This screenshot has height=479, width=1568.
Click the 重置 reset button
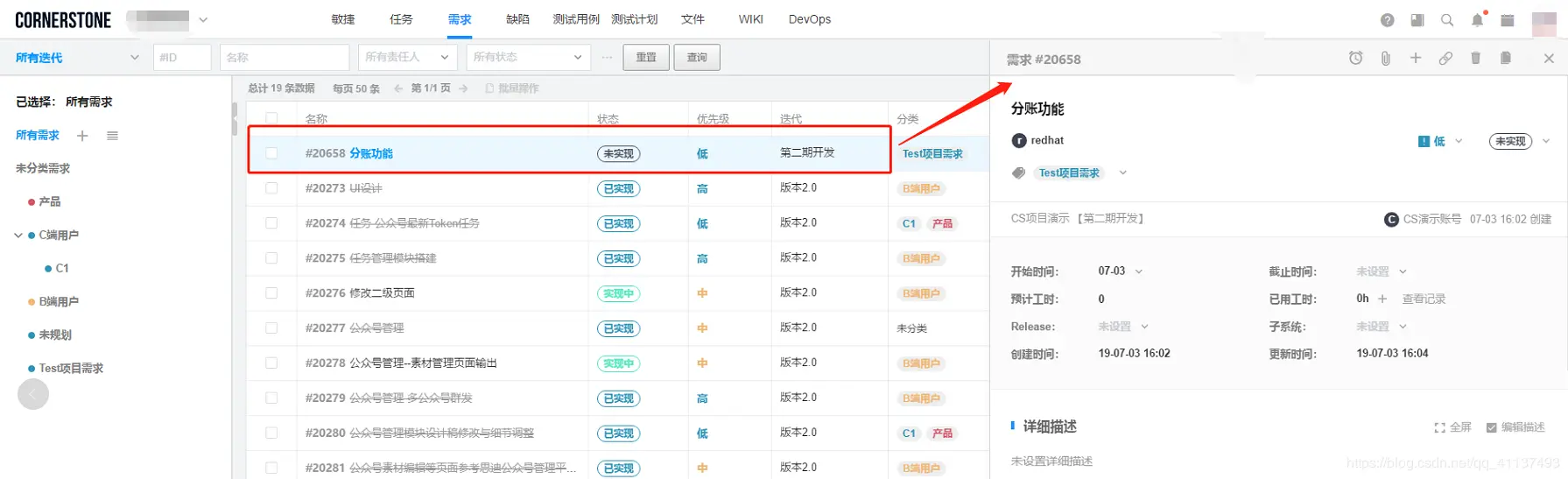646,57
